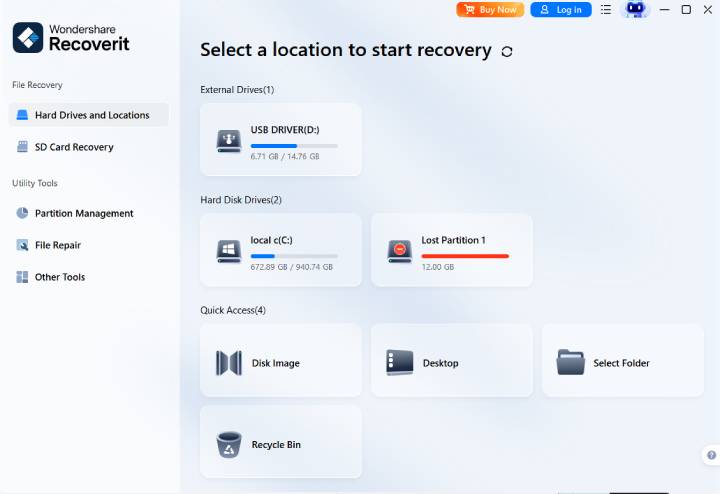Click the Other Tools grid icon

[22, 277]
